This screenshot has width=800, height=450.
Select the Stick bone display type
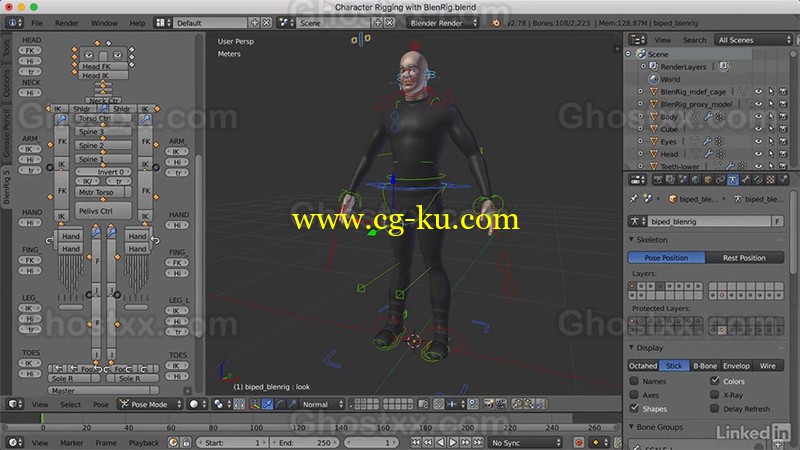coord(674,366)
